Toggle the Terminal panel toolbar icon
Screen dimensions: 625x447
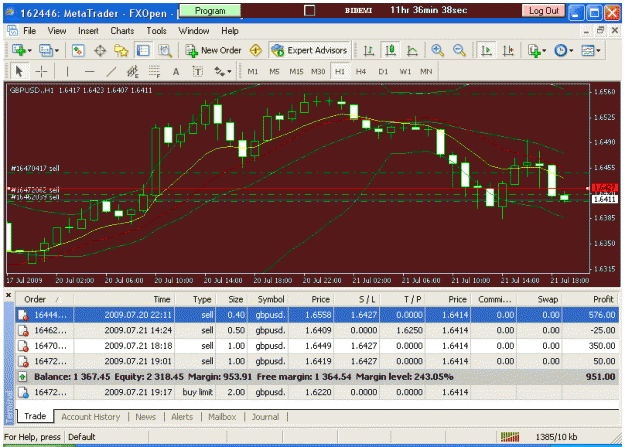pyautogui.click(x=143, y=51)
